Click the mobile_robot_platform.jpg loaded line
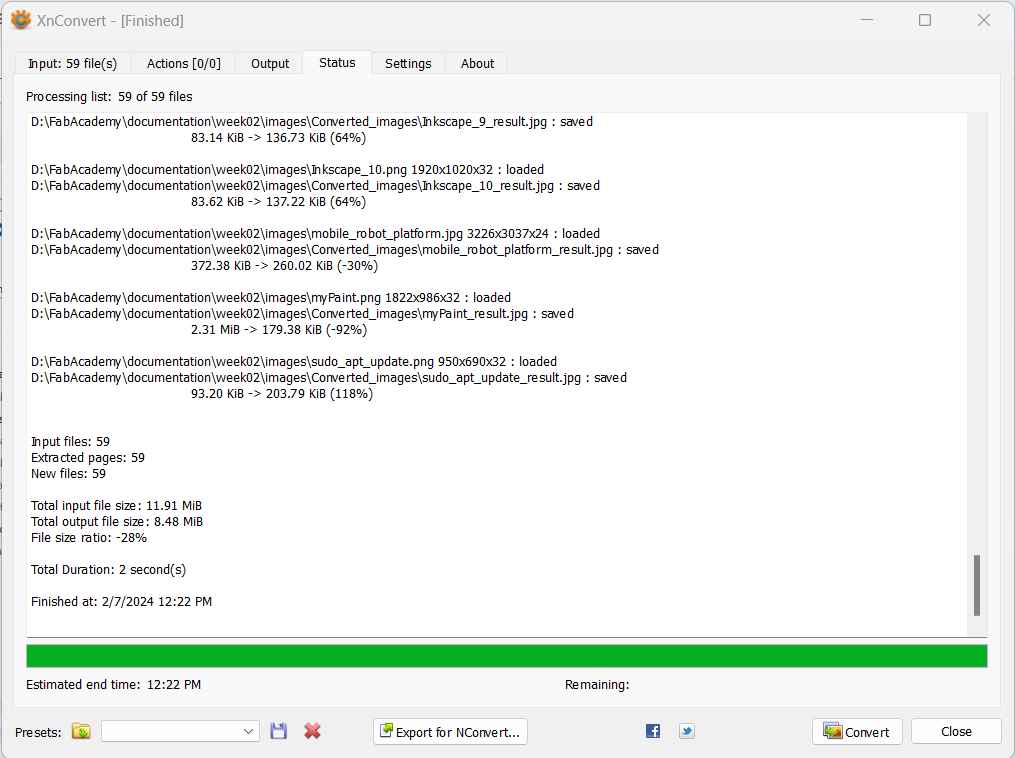The height and width of the screenshot is (758, 1015). (x=315, y=234)
